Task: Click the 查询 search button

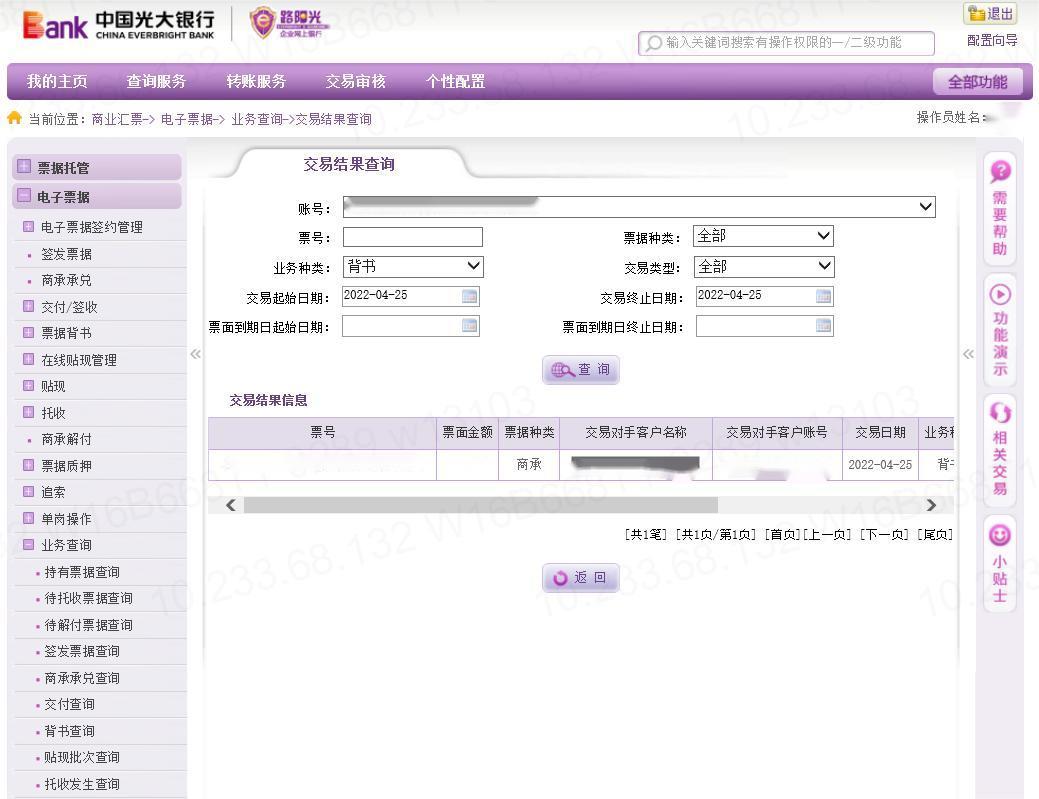Action: coord(580,370)
